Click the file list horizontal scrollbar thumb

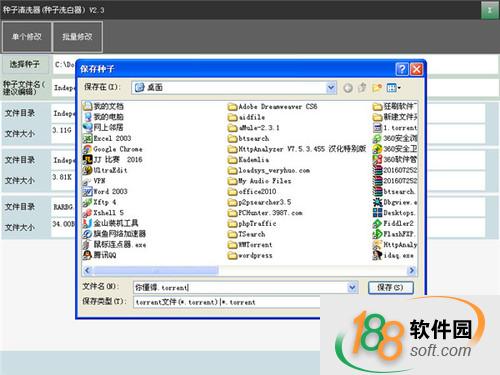pos(156,270)
